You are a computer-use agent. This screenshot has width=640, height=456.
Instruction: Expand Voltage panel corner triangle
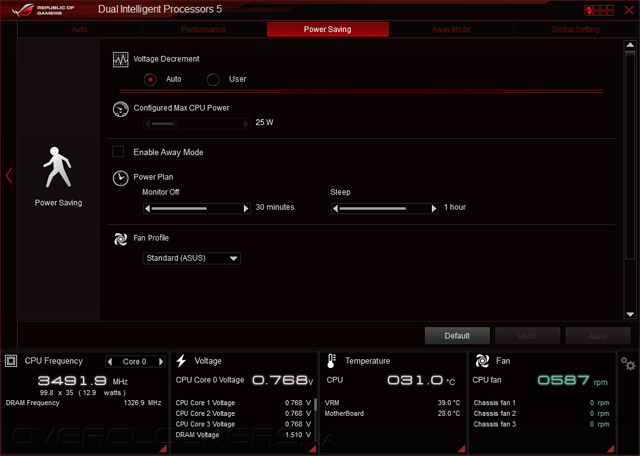[x=313, y=449]
